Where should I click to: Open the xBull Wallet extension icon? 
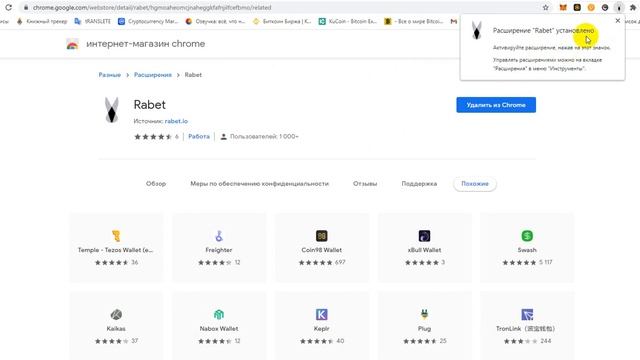click(x=424, y=236)
